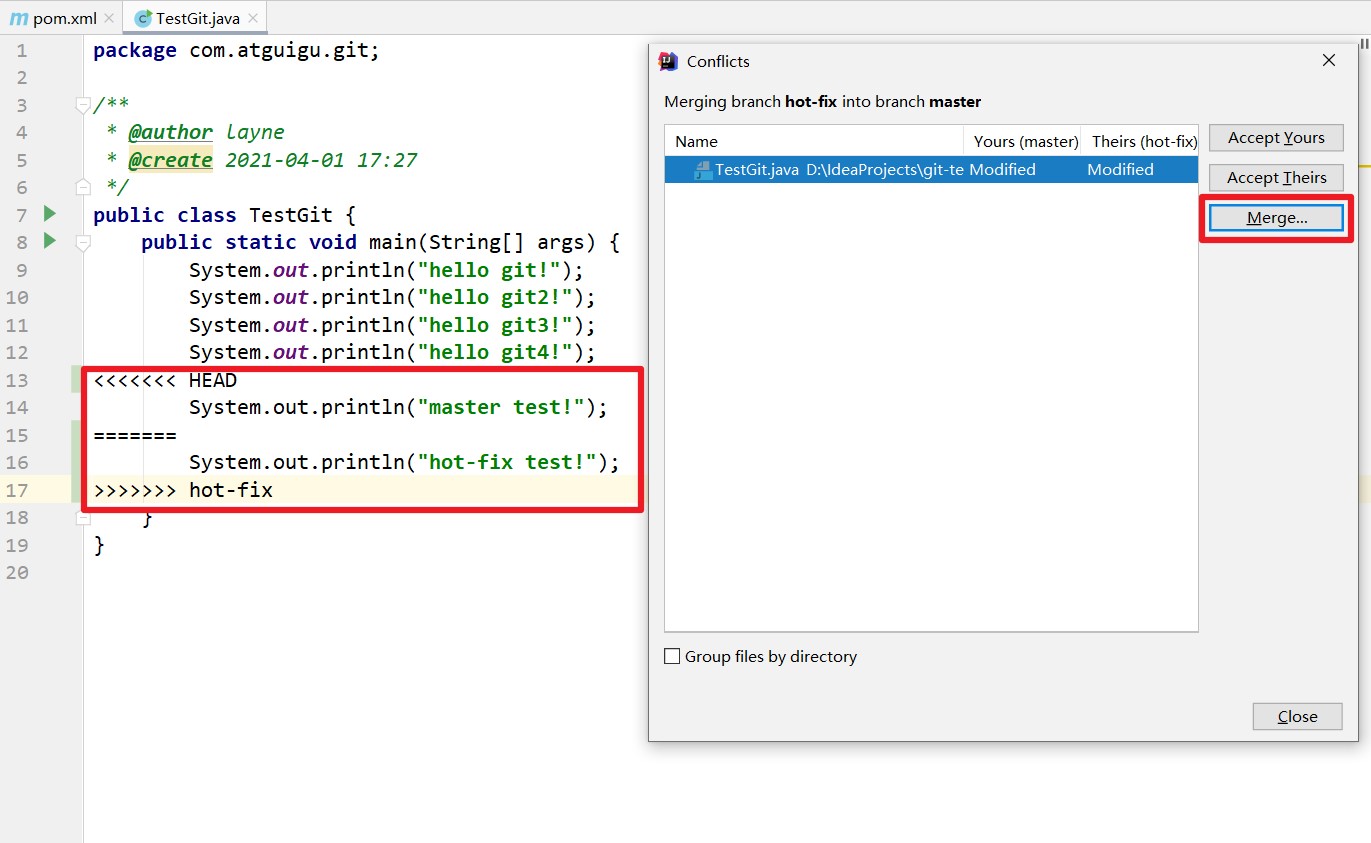Select the TestGit.java editor tab
The image size is (1371, 843).
click(197, 18)
